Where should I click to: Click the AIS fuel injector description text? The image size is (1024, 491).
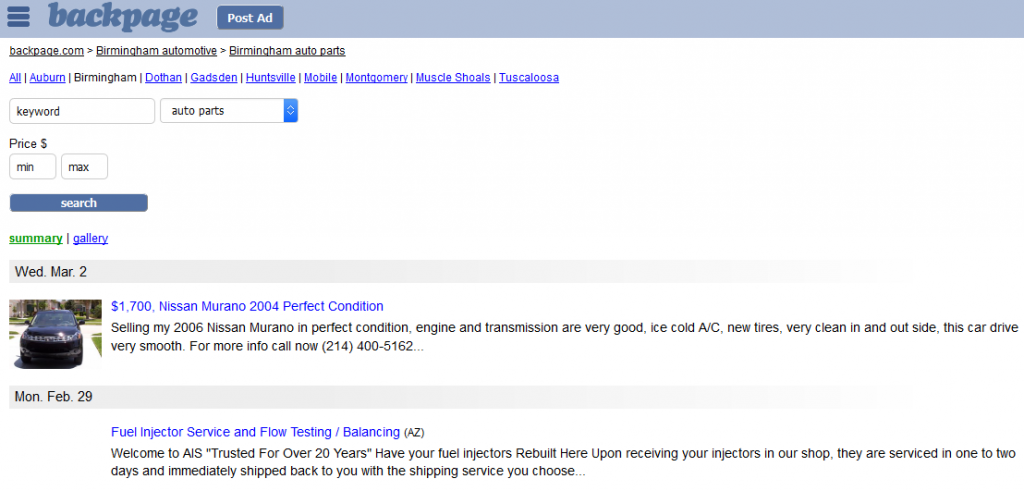(564, 462)
